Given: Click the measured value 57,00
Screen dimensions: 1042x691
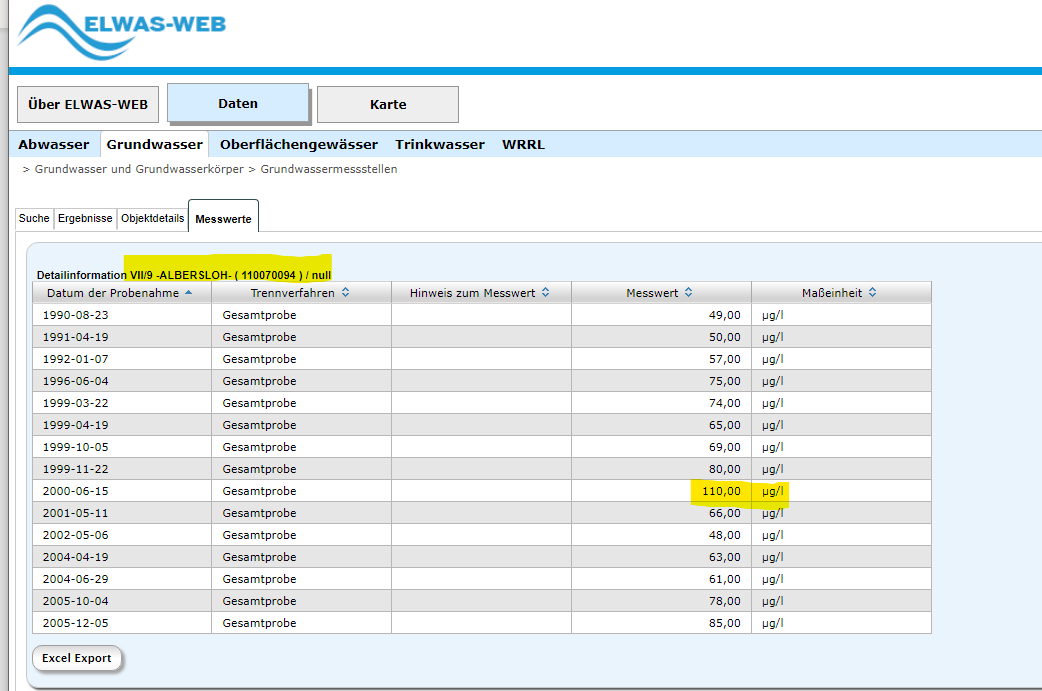Looking at the screenshot, I should tap(724, 359).
